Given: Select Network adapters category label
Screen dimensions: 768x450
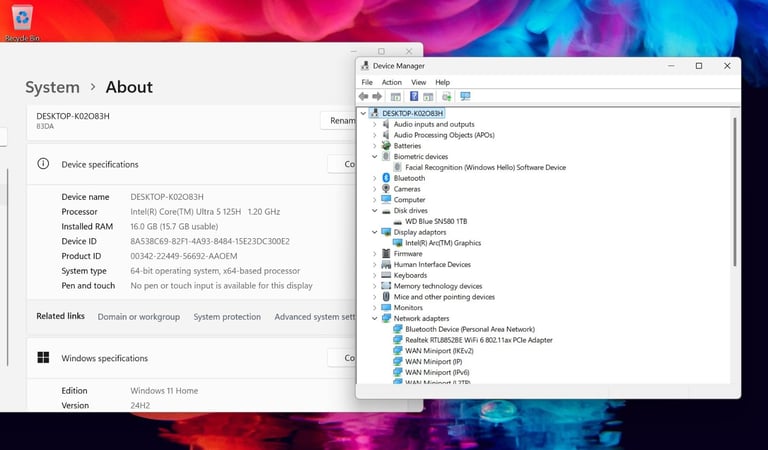Looking at the screenshot, I should (421, 318).
